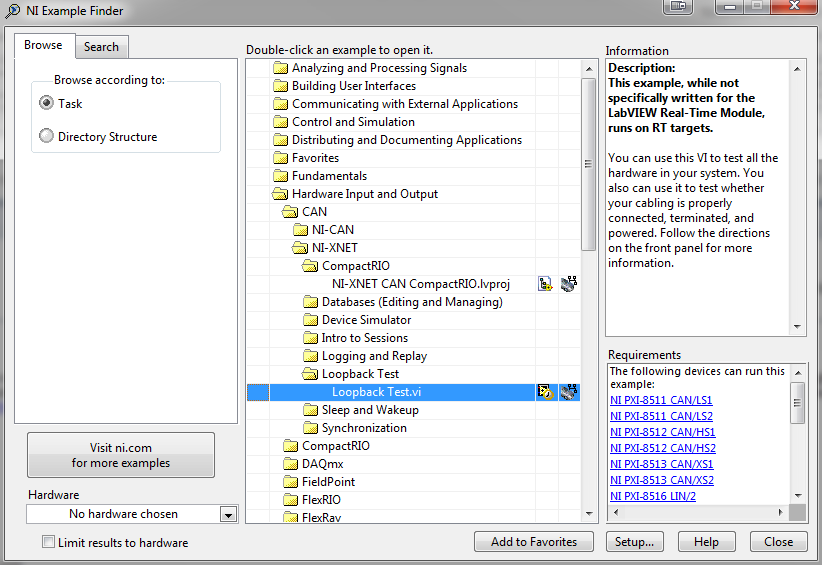Click Visit ni.com for more examples button

(x=121, y=455)
